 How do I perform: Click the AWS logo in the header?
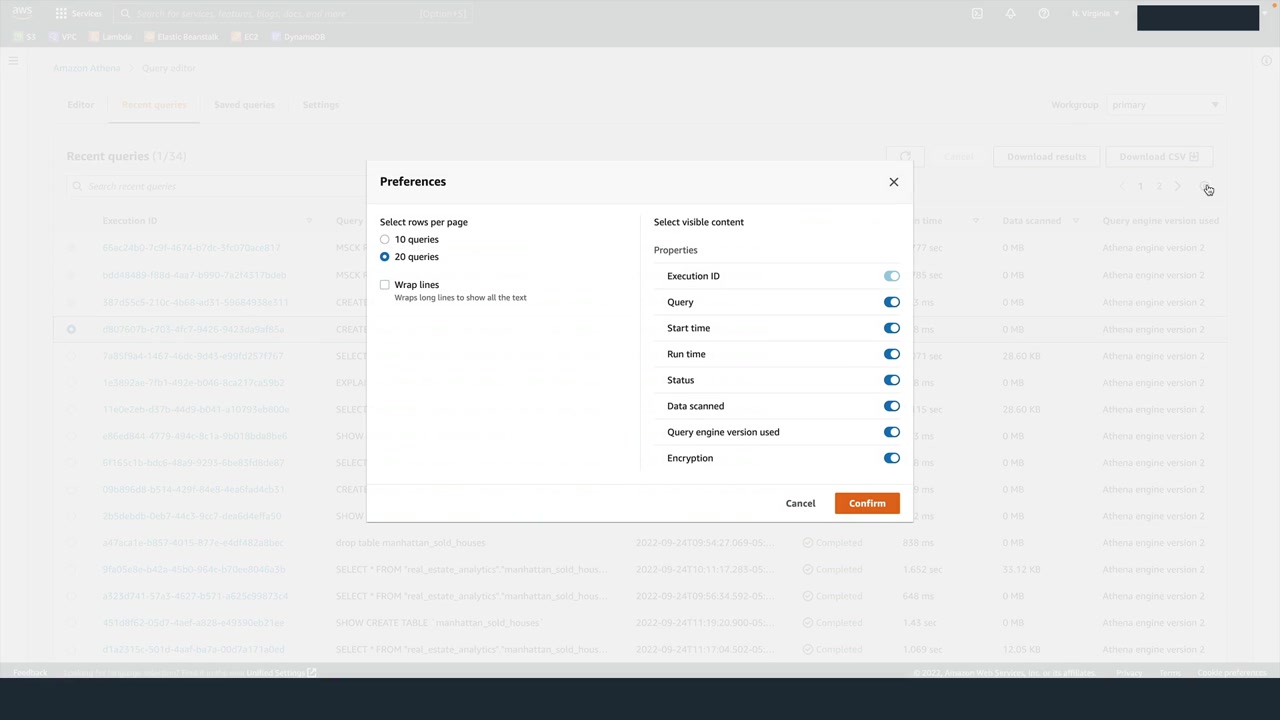[x=22, y=13]
